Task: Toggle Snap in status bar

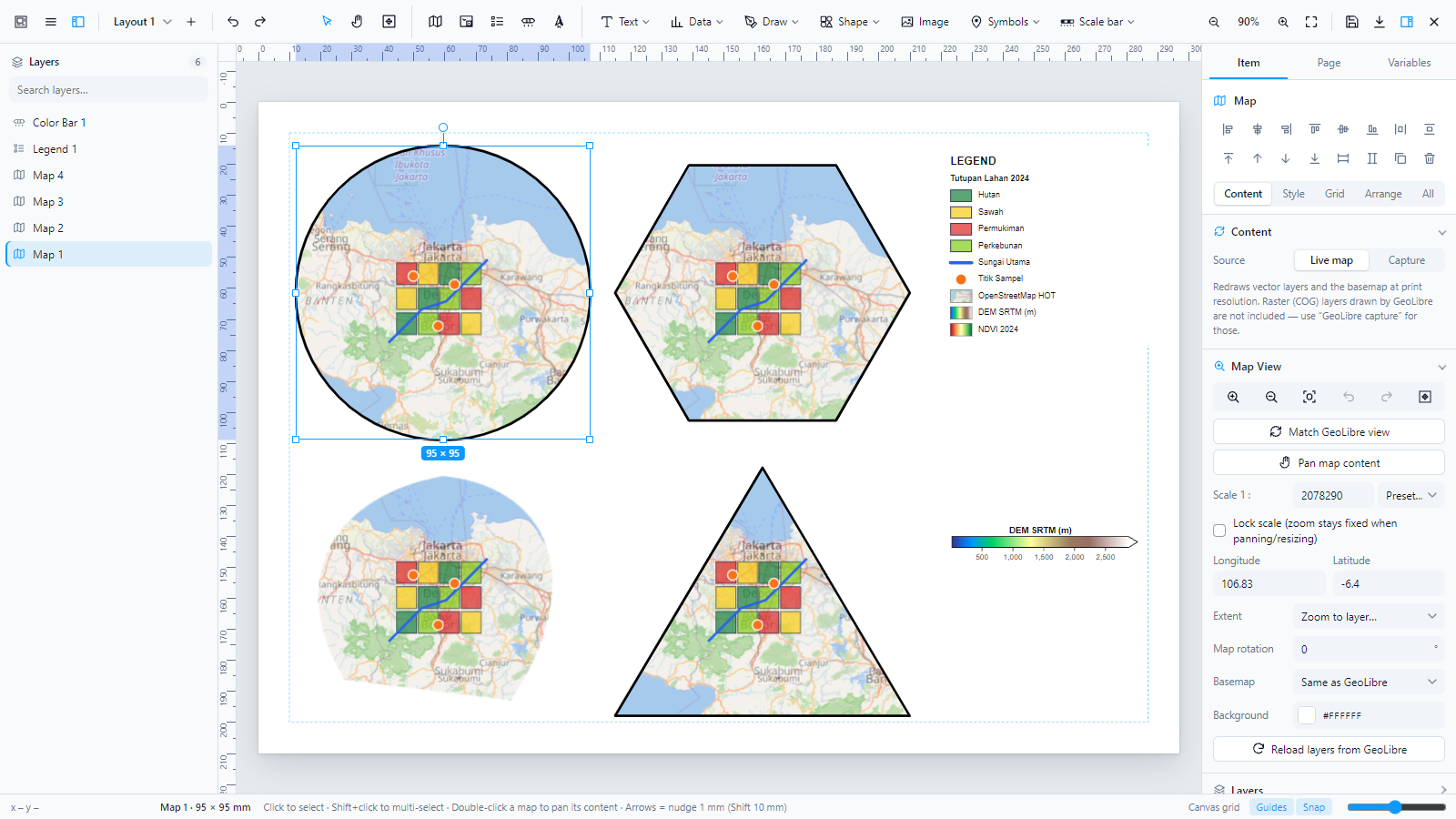Action: (1314, 807)
